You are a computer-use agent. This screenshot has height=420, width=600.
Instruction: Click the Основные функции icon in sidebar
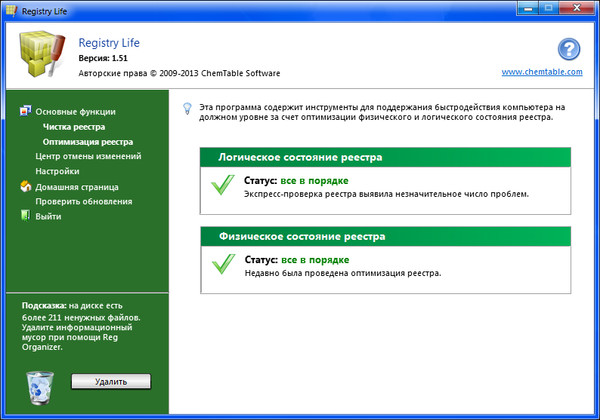pyautogui.click(x=25, y=112)
